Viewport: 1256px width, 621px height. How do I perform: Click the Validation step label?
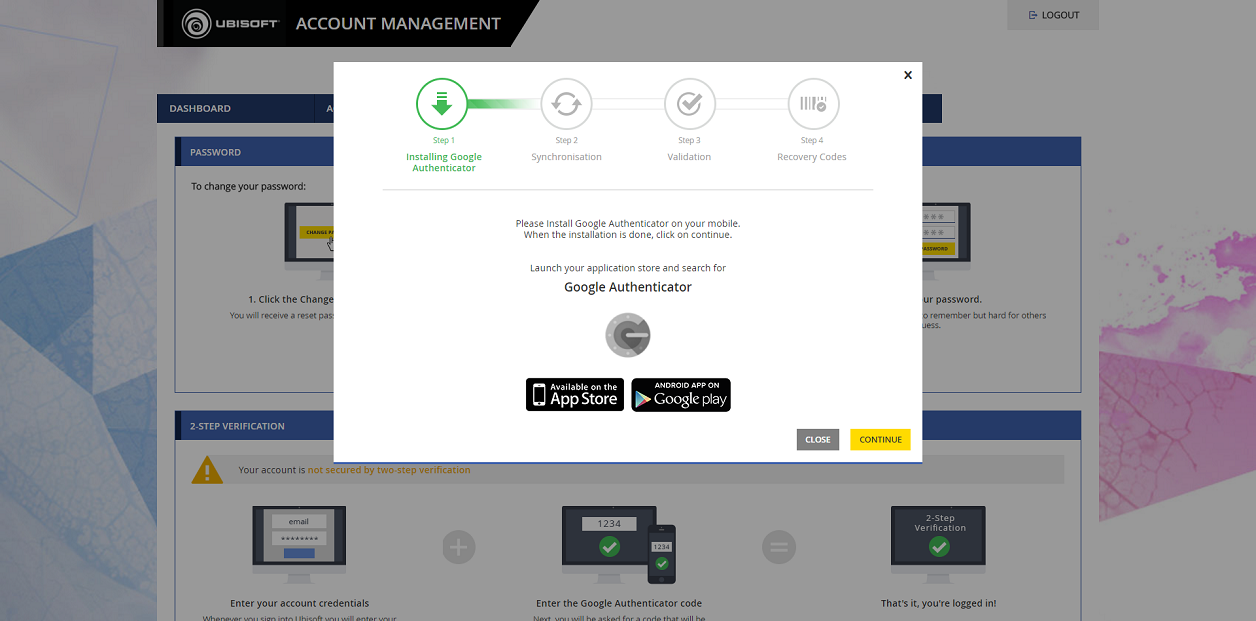tap(689, 157)
